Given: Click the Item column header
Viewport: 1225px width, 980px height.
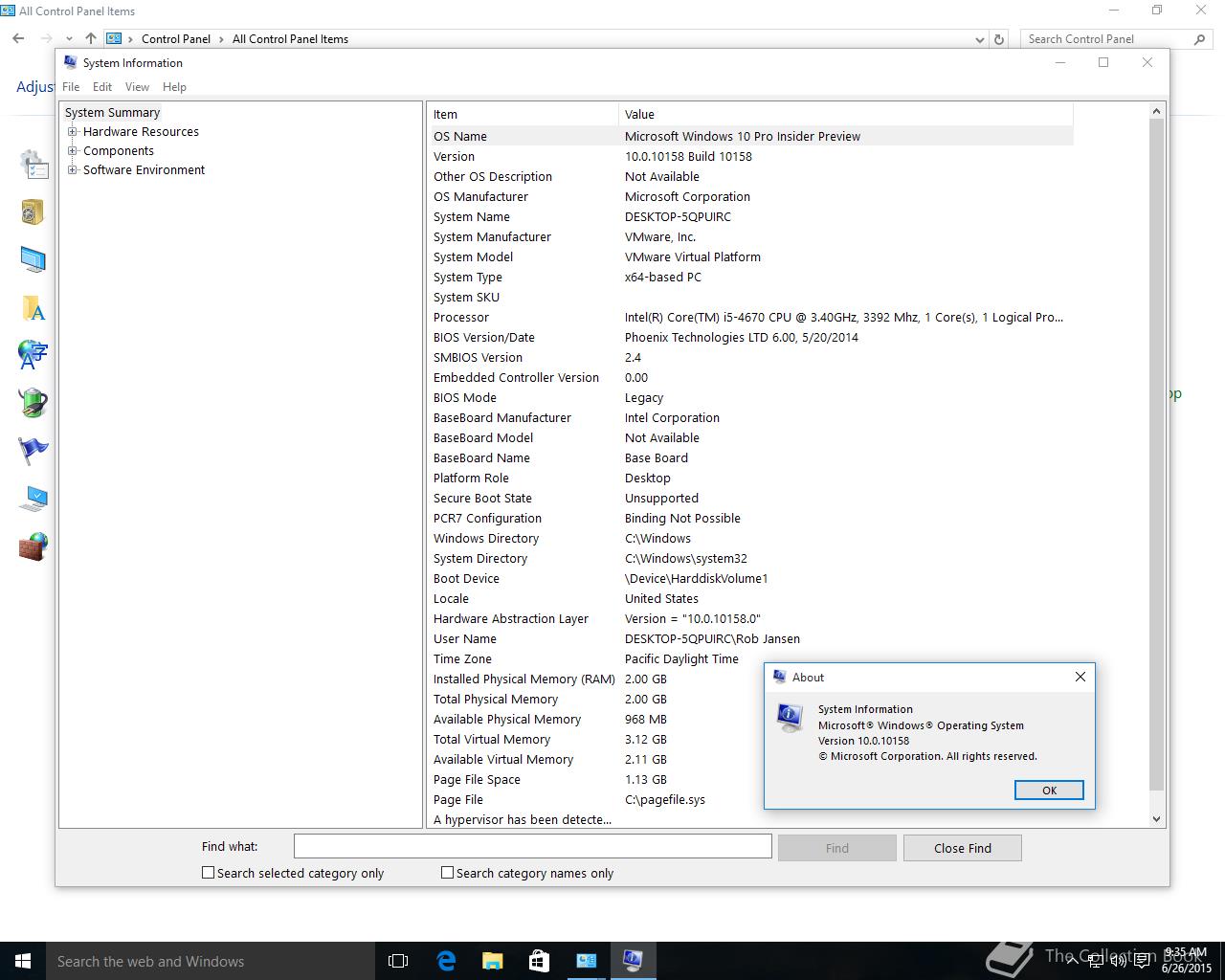Looking at the screenshot, I should pos(523,114).
